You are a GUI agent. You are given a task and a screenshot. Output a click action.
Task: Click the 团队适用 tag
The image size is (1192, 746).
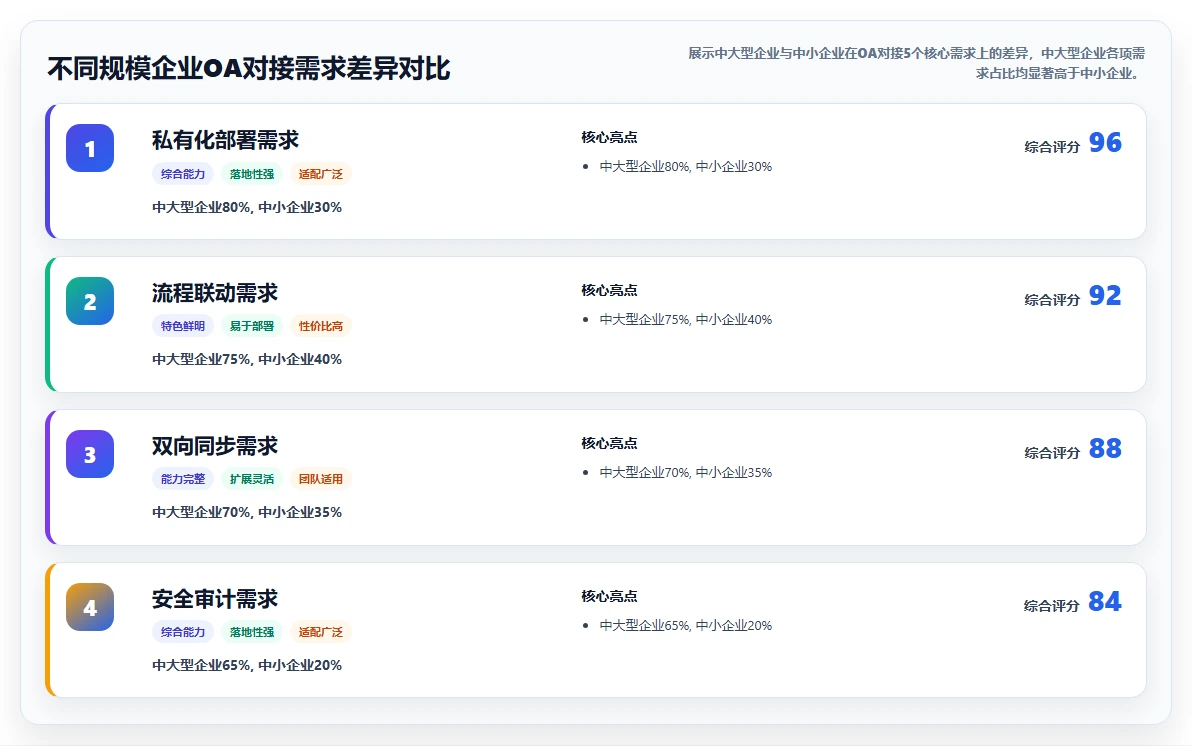click(x=320, y=479)
